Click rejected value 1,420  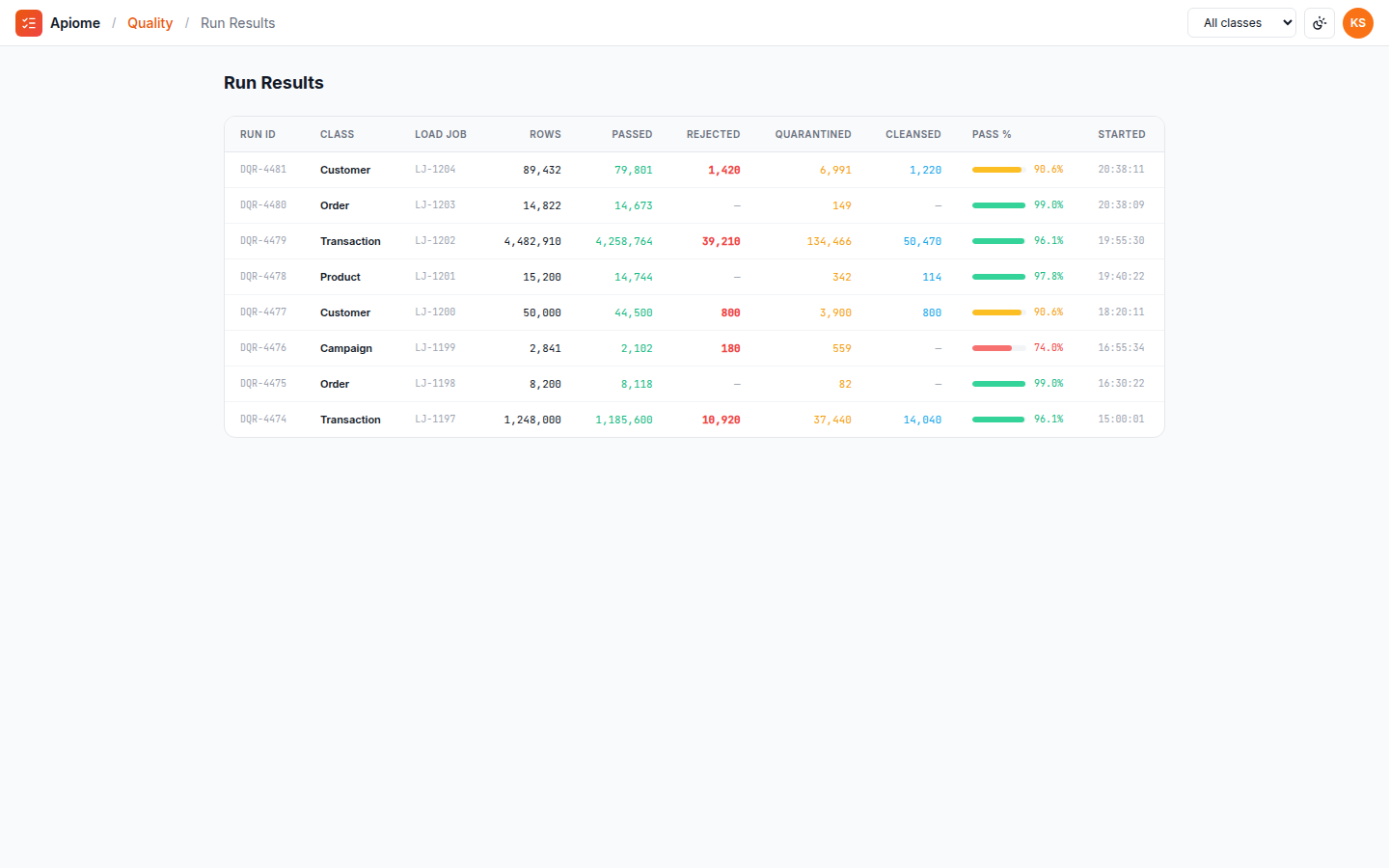724,170
